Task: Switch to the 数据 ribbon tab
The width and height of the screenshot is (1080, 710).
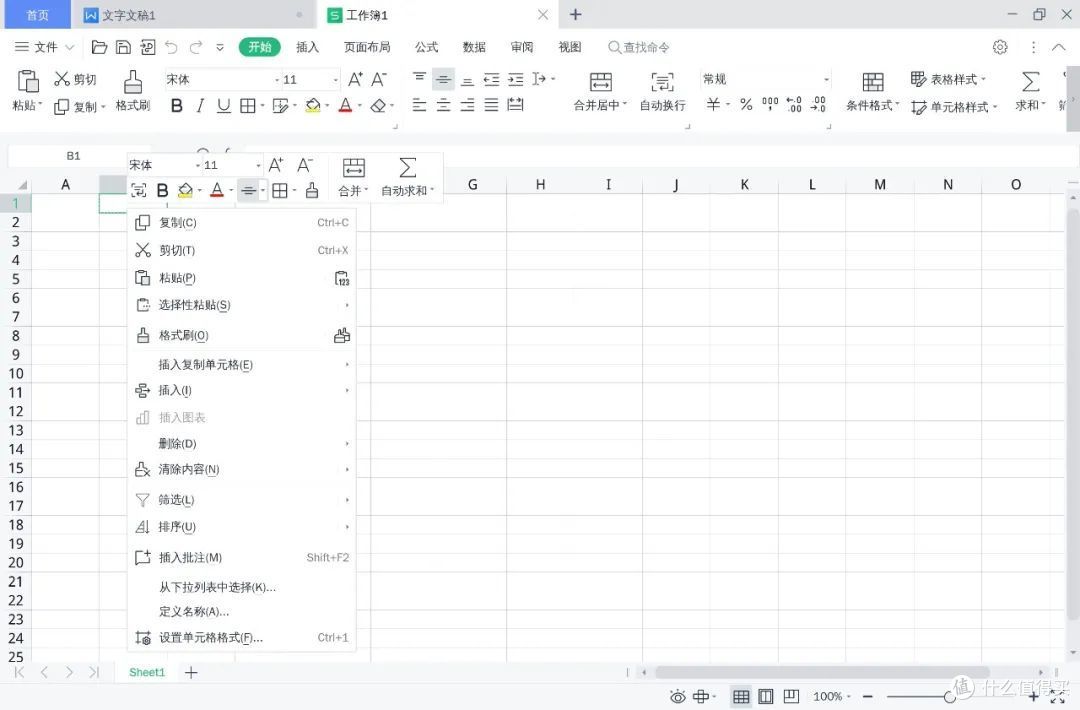Action: pos(474,47)
